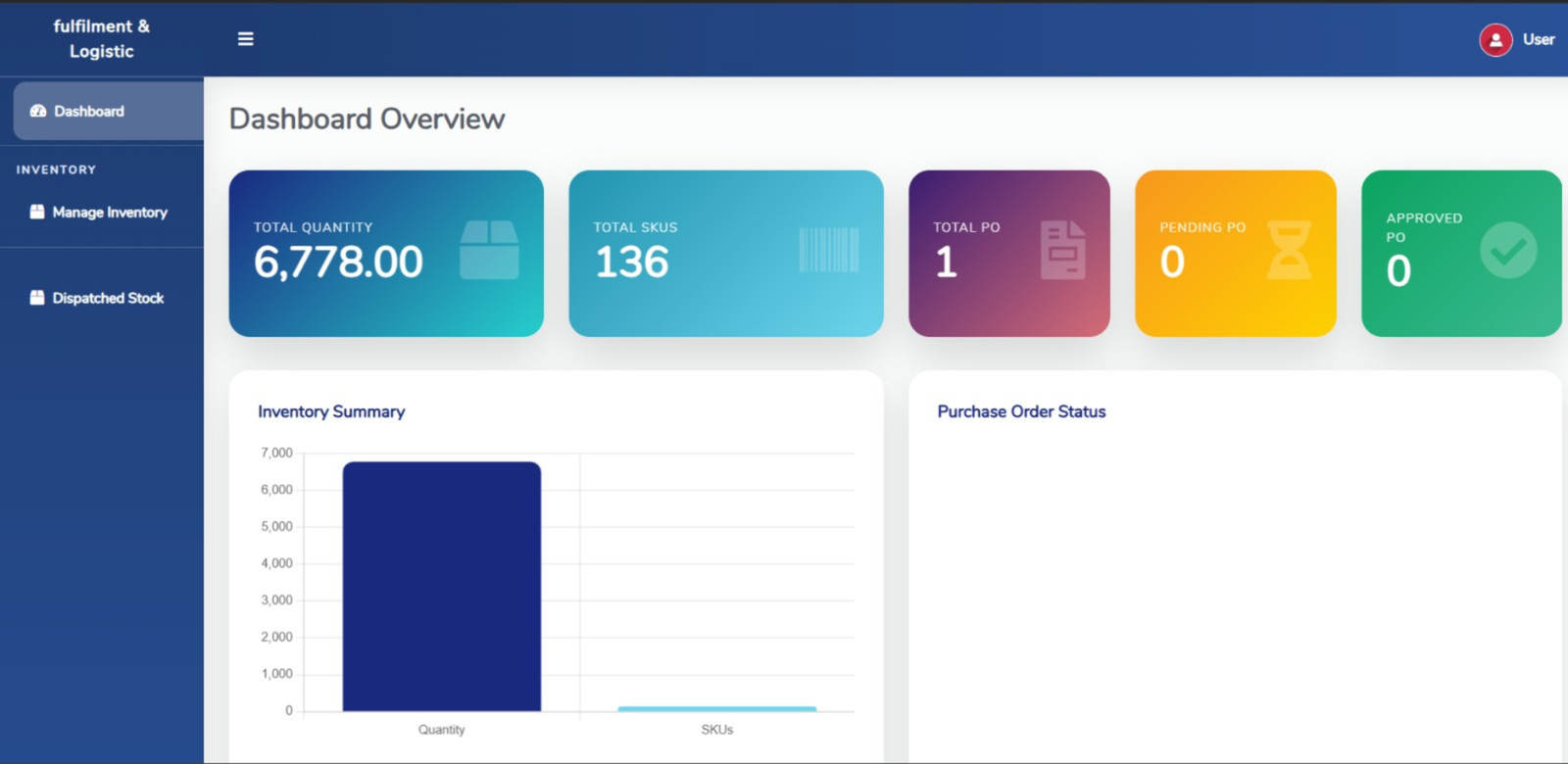Click the box icon on Total Quantity card
Image resolution: width=1568 pixels, height=764 pixels.
489,250
